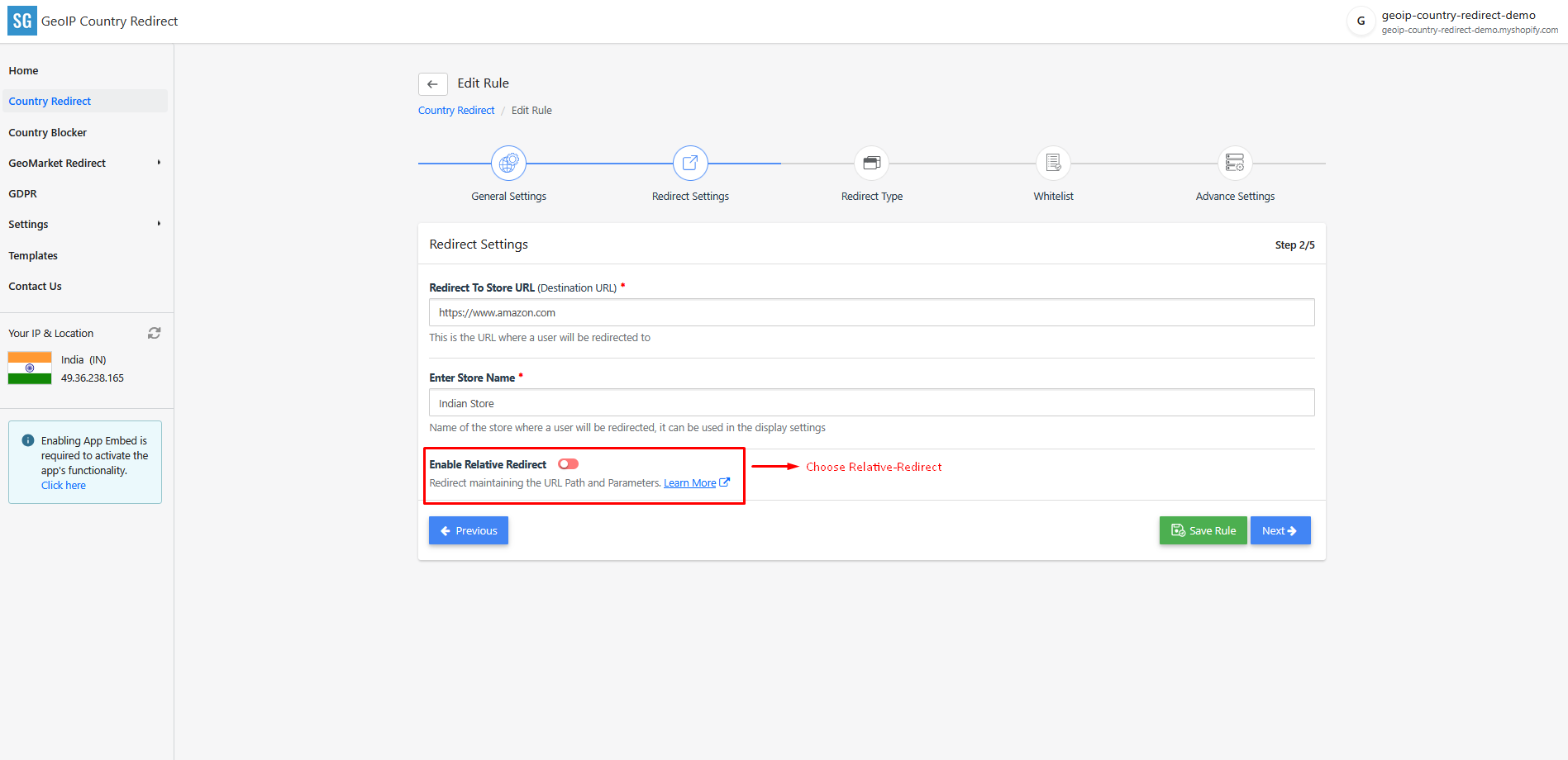Viewport: 1568px width, 760px height.
Task: Click the General Settings globe step icon
Action: tap(508, 164)
